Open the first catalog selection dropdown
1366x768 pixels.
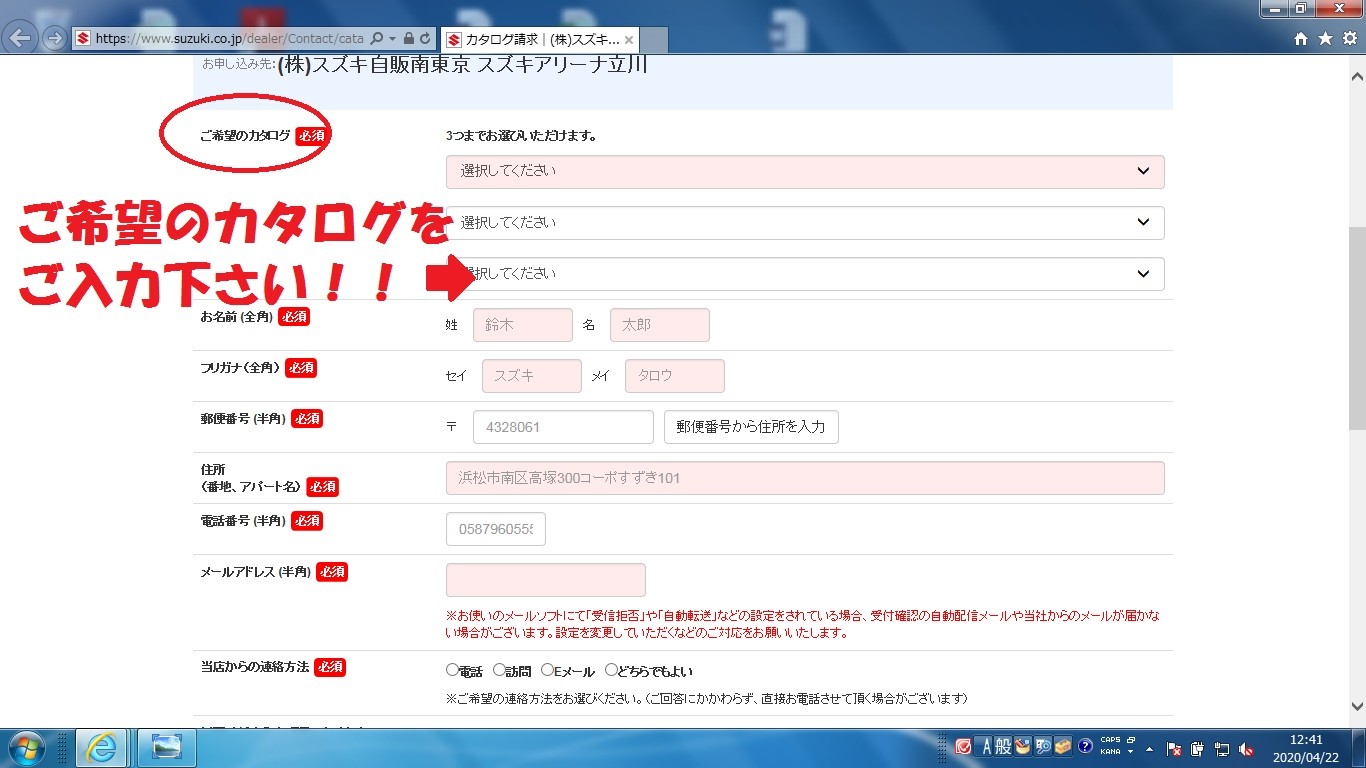[804, 171]
